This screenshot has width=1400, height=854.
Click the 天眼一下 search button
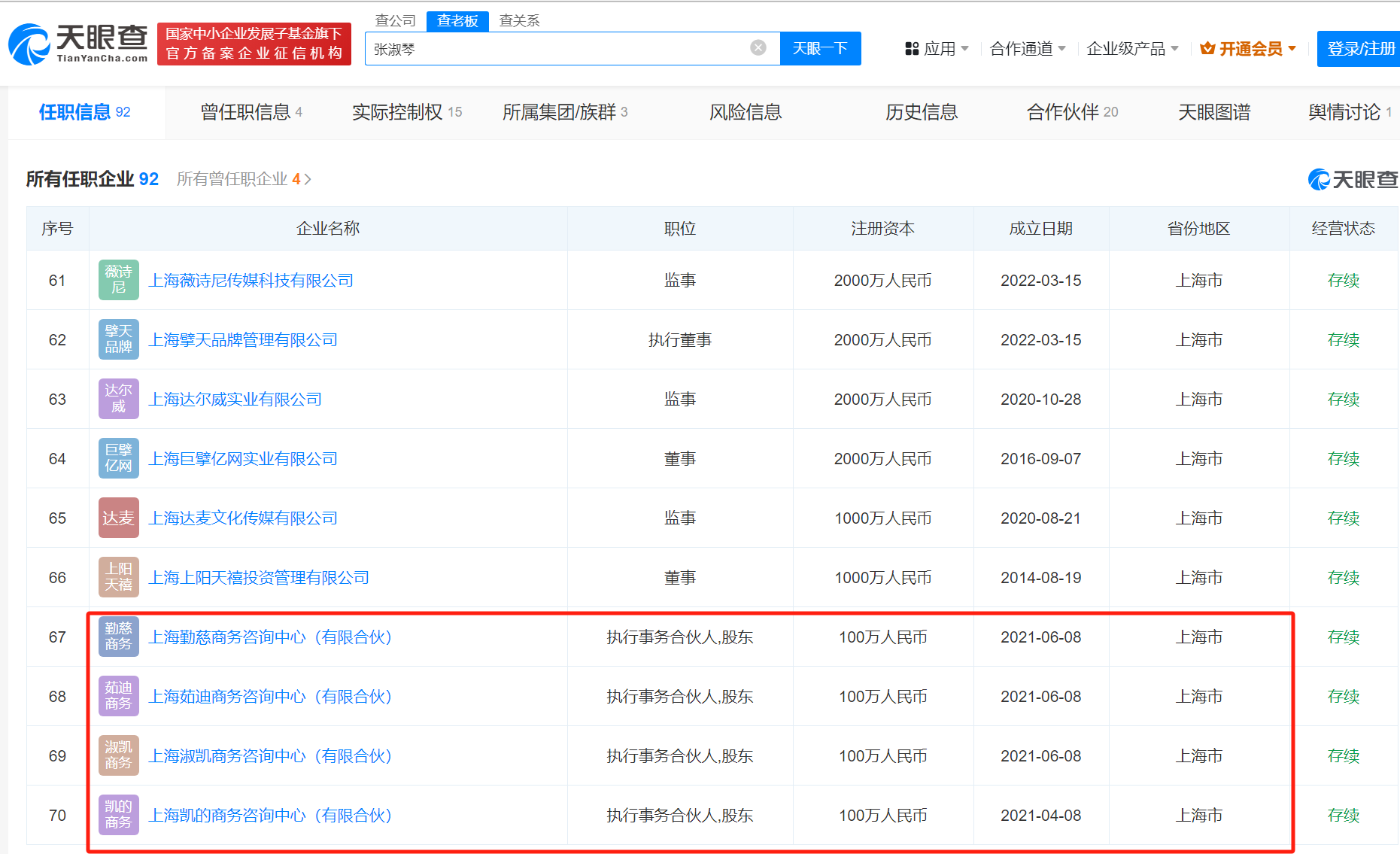click(820, 48)
